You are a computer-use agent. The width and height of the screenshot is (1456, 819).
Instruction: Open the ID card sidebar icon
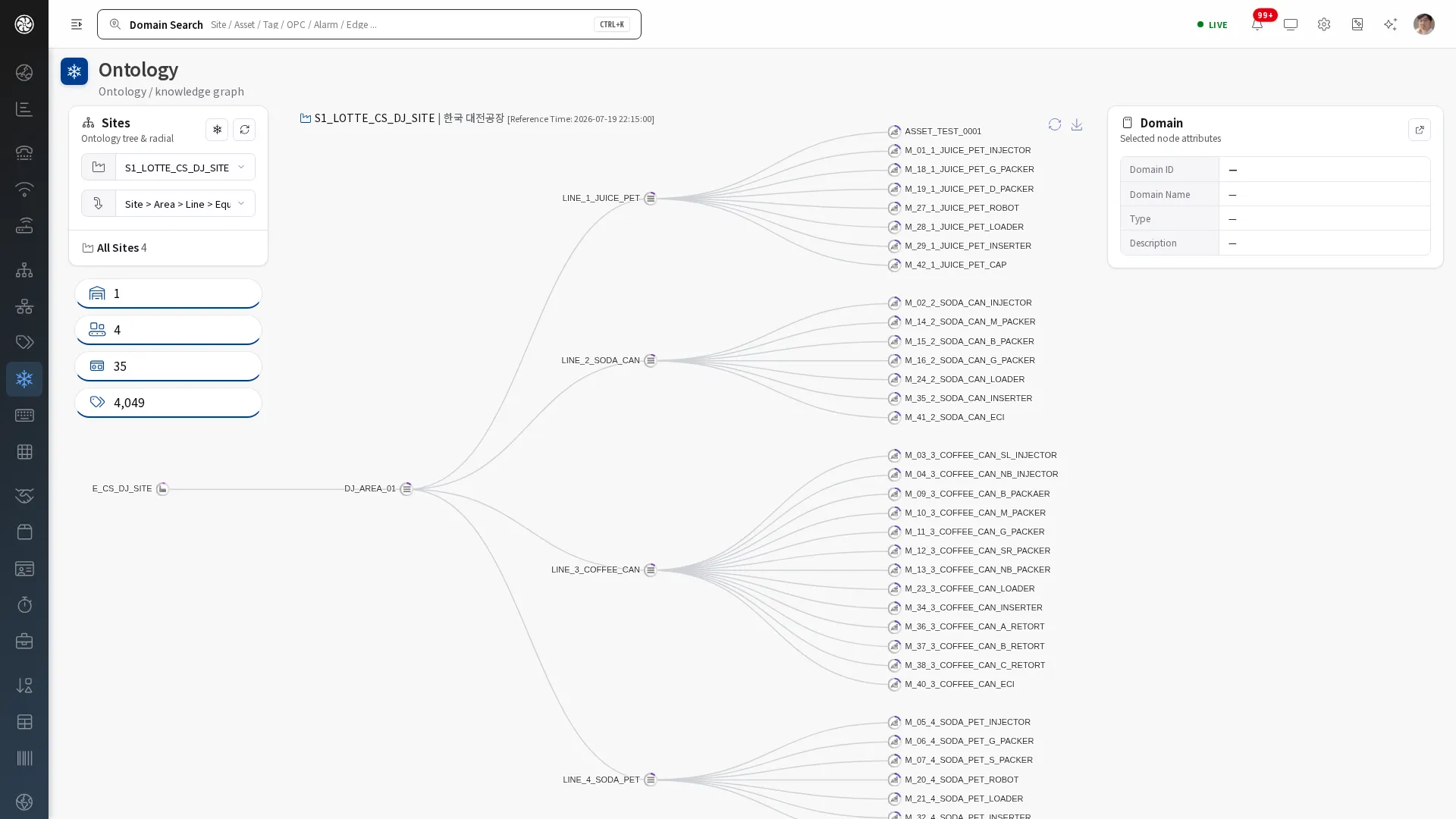tap(24, 569)
